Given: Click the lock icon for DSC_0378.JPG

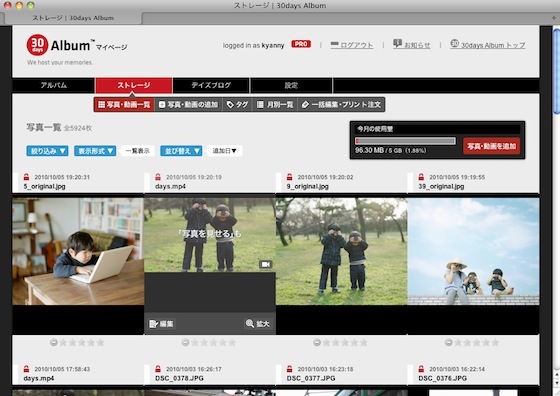Looking at the screenshot, I should [158, 369].
